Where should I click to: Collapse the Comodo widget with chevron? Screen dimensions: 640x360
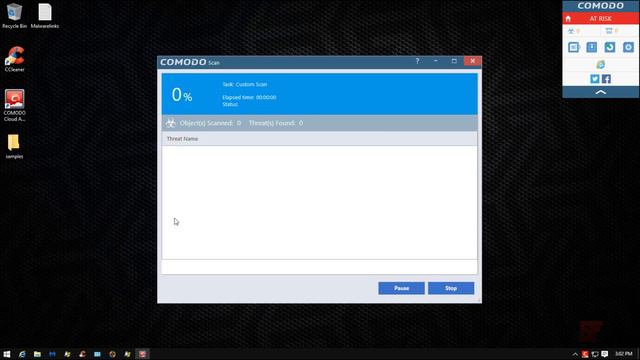[x=600, y=92]
